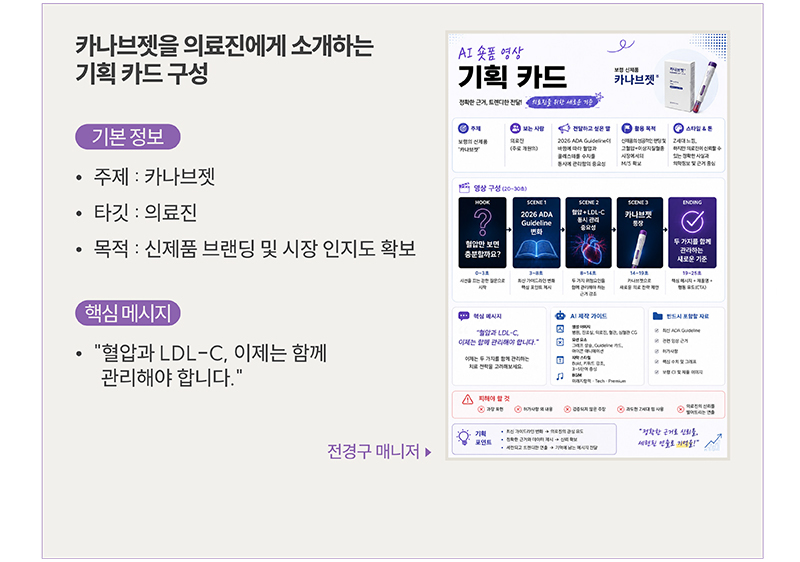The image size is (800, 562).
Task: Click the 스타일 & 톤 icon
Action: click(x=678, y=128)
